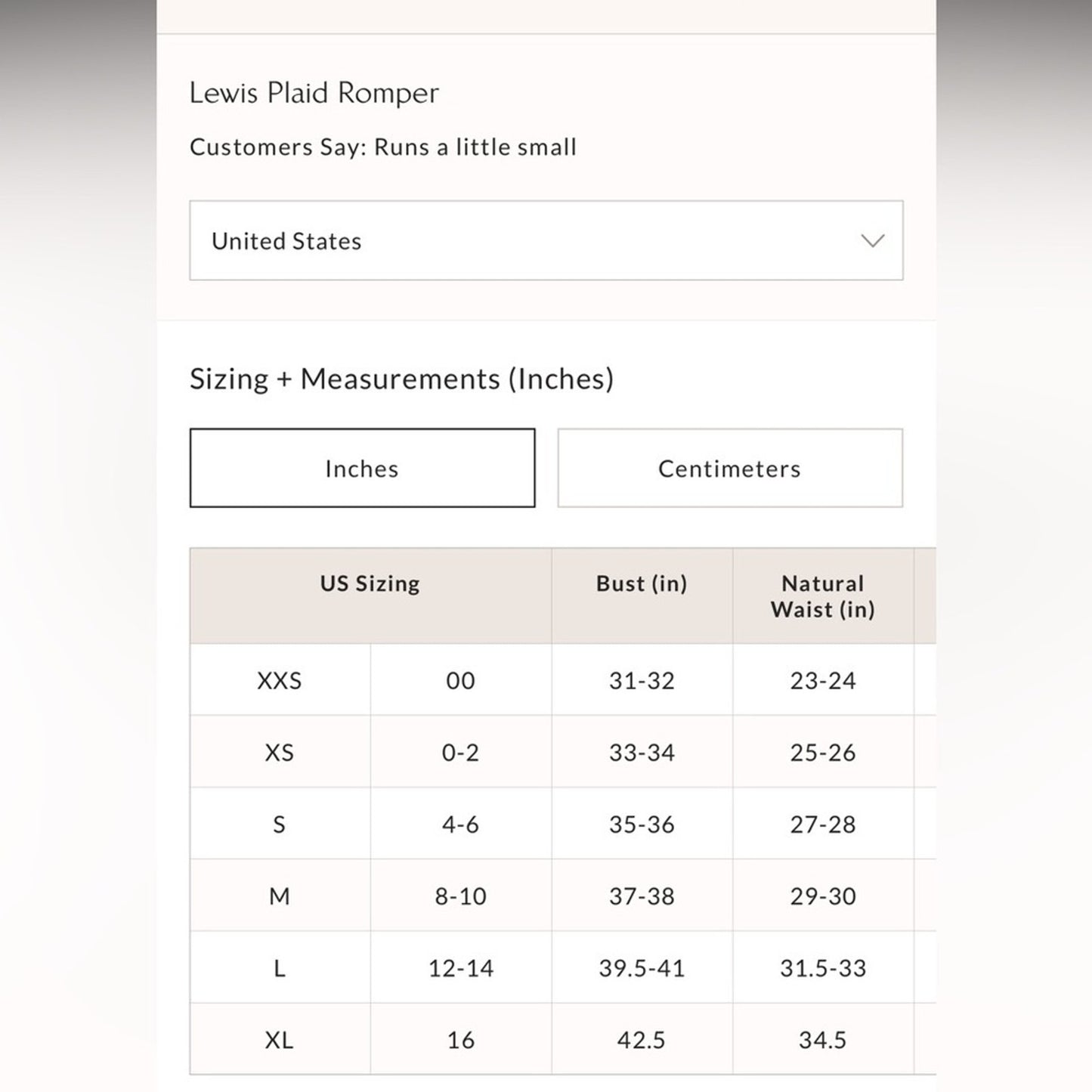The image size is (1092, 1092).
Task: Select the S size row label
Action: pyautogui.click(x=279, y=824)
